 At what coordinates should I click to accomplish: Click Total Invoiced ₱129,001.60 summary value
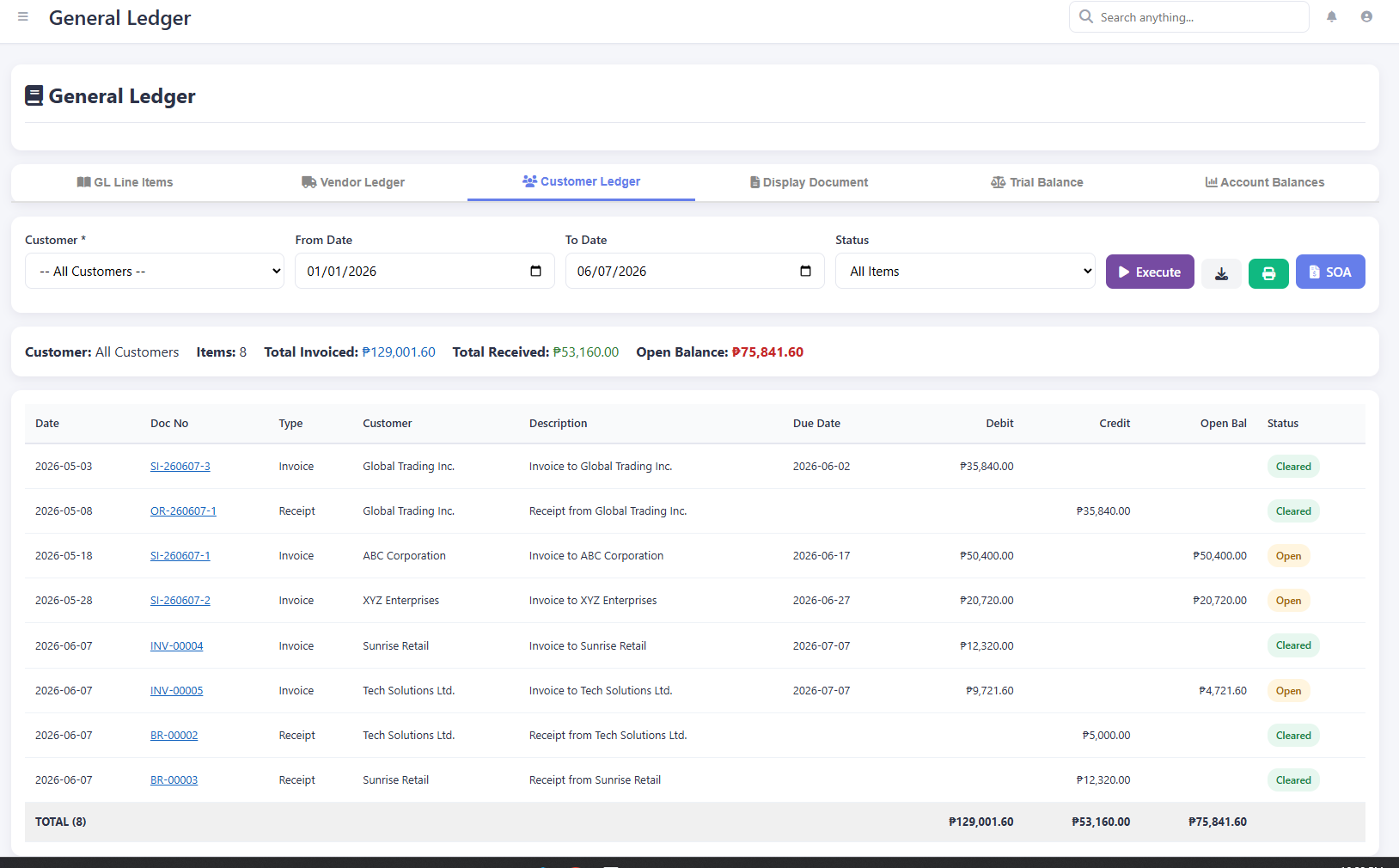point(399,352)
